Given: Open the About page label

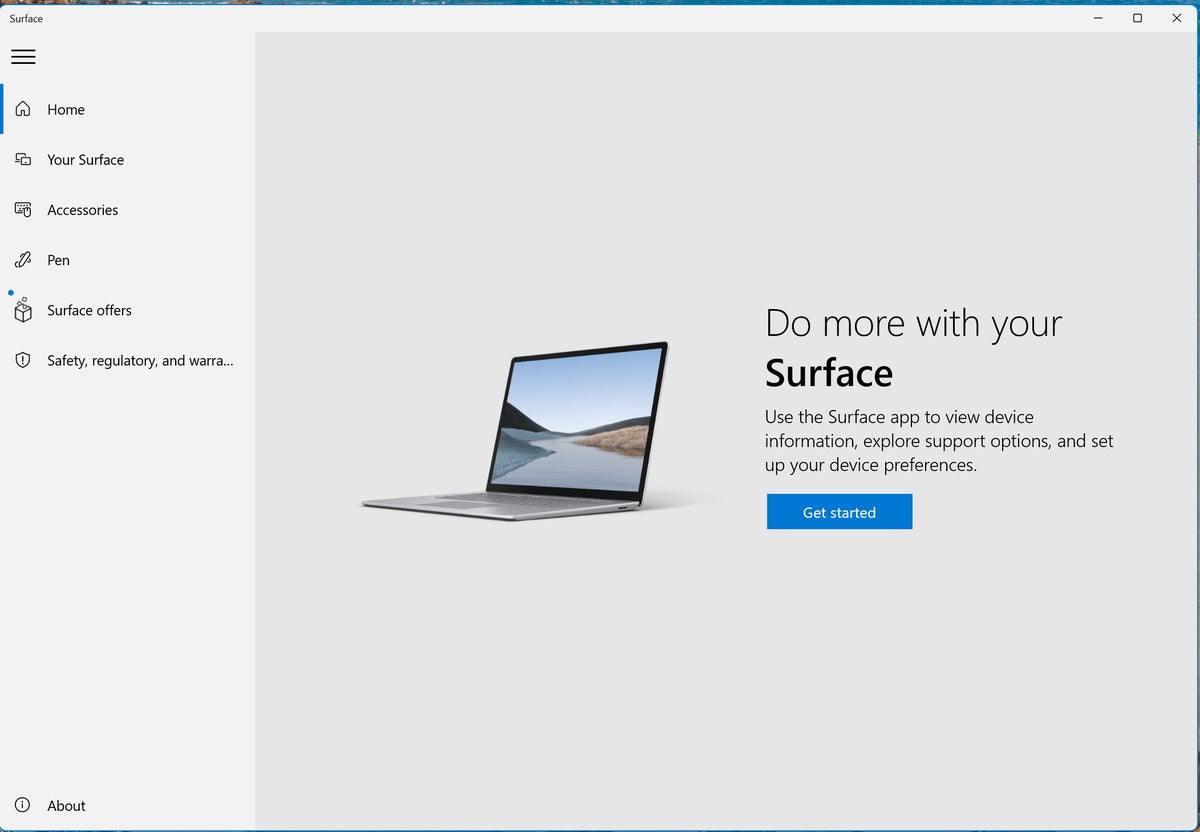Looking at the screenshot, I should pos(67,806).
